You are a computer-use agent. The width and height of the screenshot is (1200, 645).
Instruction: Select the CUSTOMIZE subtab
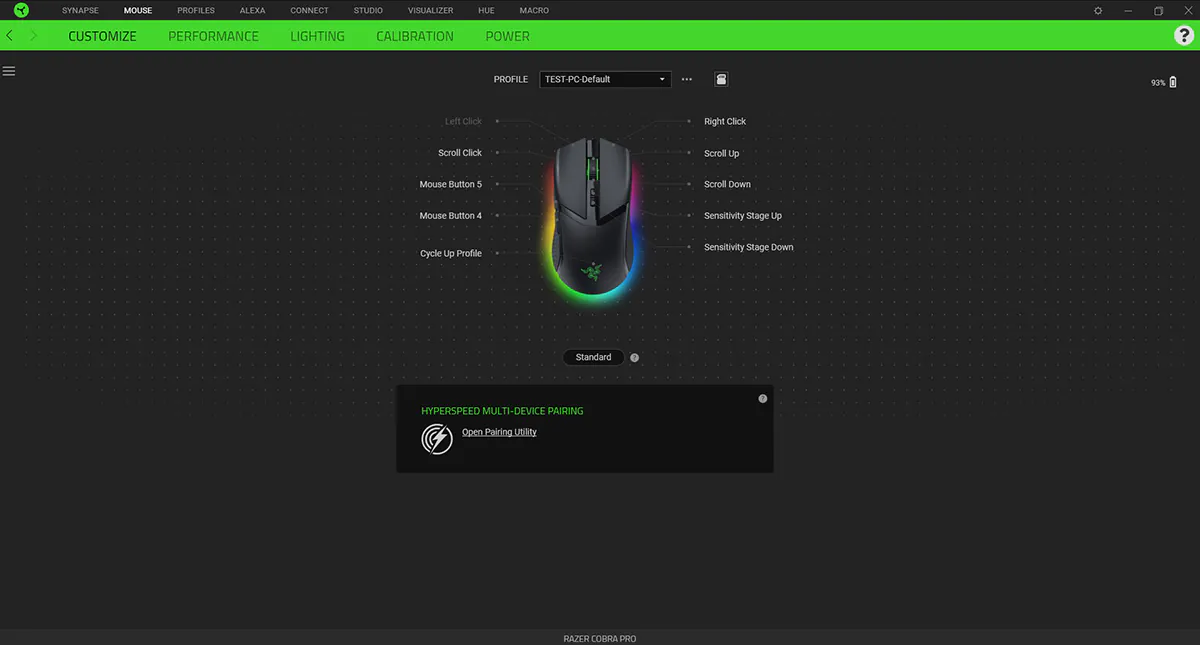click(x=102, y=36)
